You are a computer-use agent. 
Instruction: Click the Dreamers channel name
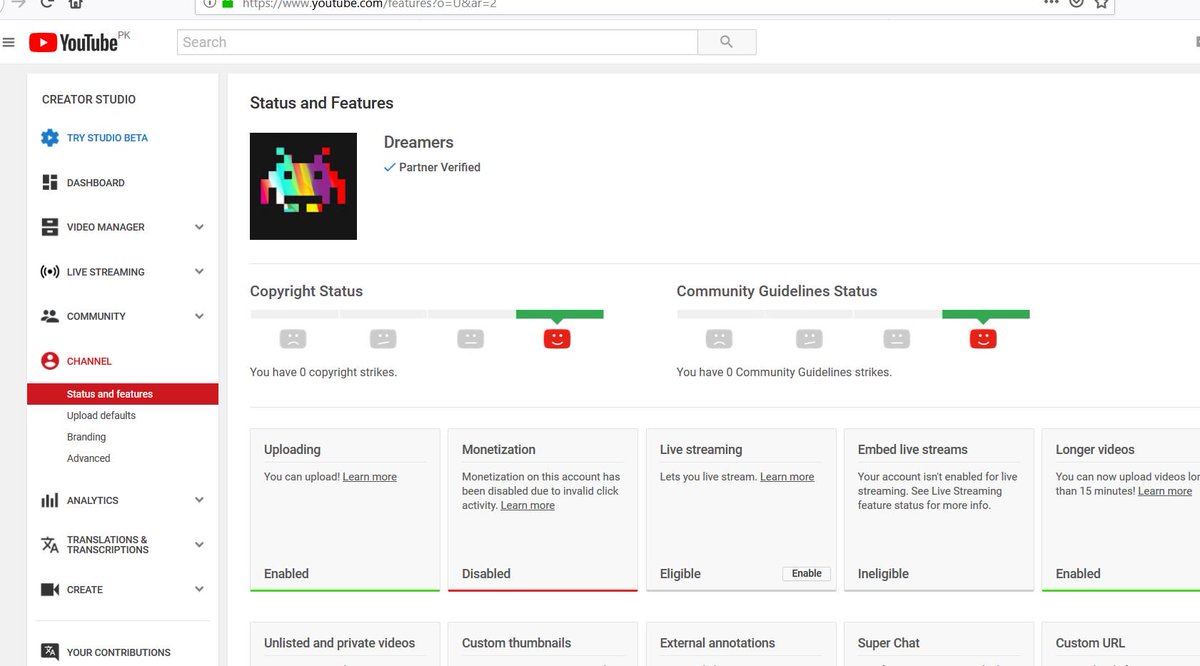(x=419, y=142)
